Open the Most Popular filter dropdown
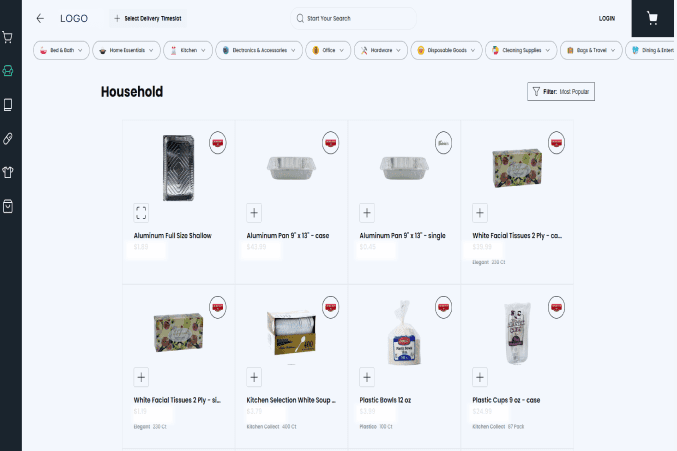Screen dimensions: 677x451 point(561,92)
